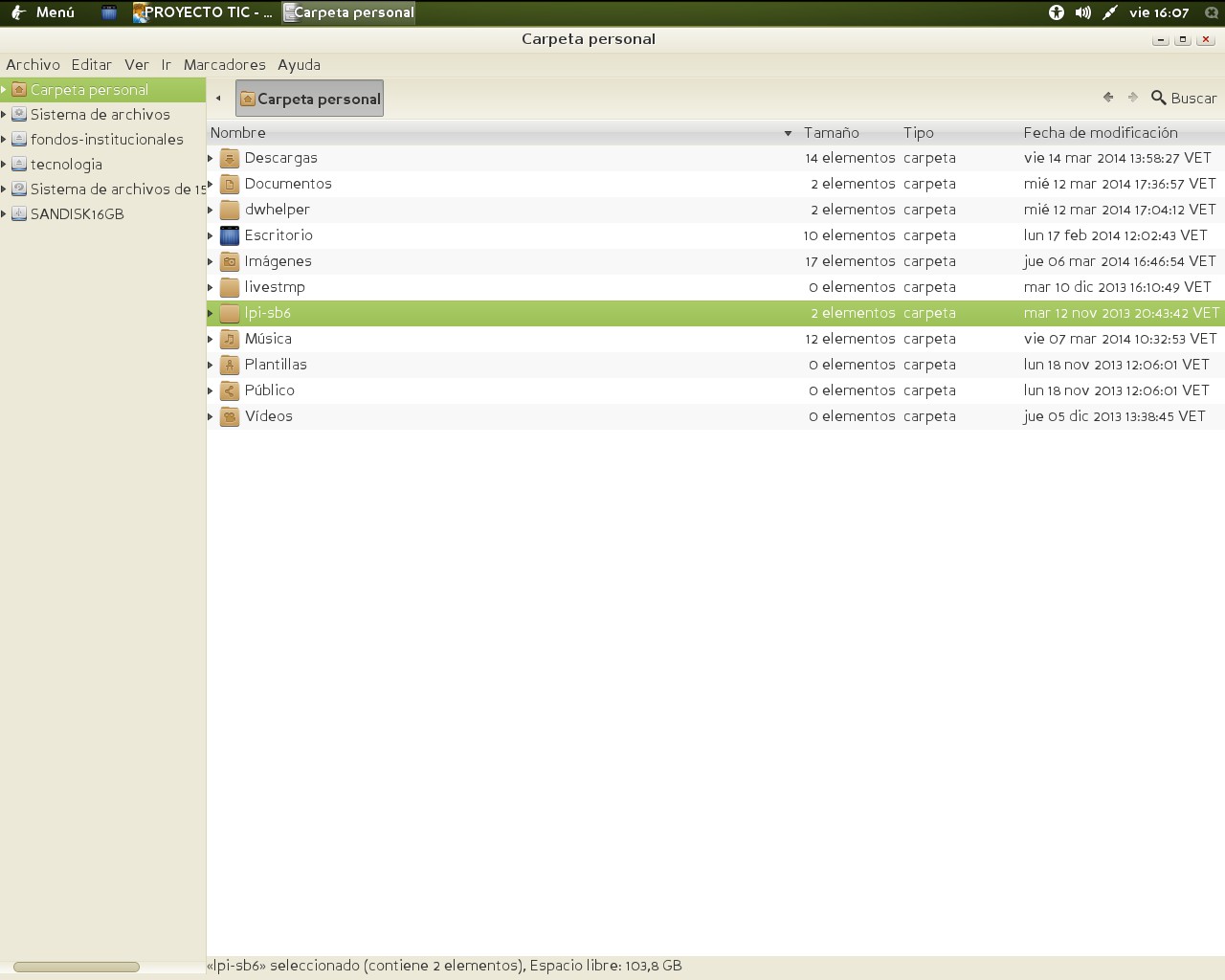Expand the lpi-sb6 folder disclosure triangle
Image resolution: width=1225 pixels, height=980 pixels.
212,313
